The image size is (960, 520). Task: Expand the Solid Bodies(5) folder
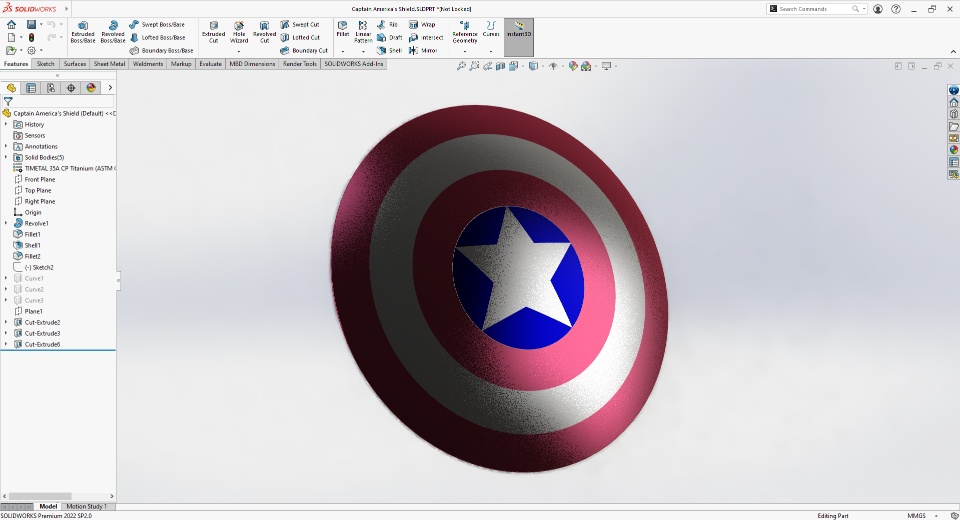point(6,157)
